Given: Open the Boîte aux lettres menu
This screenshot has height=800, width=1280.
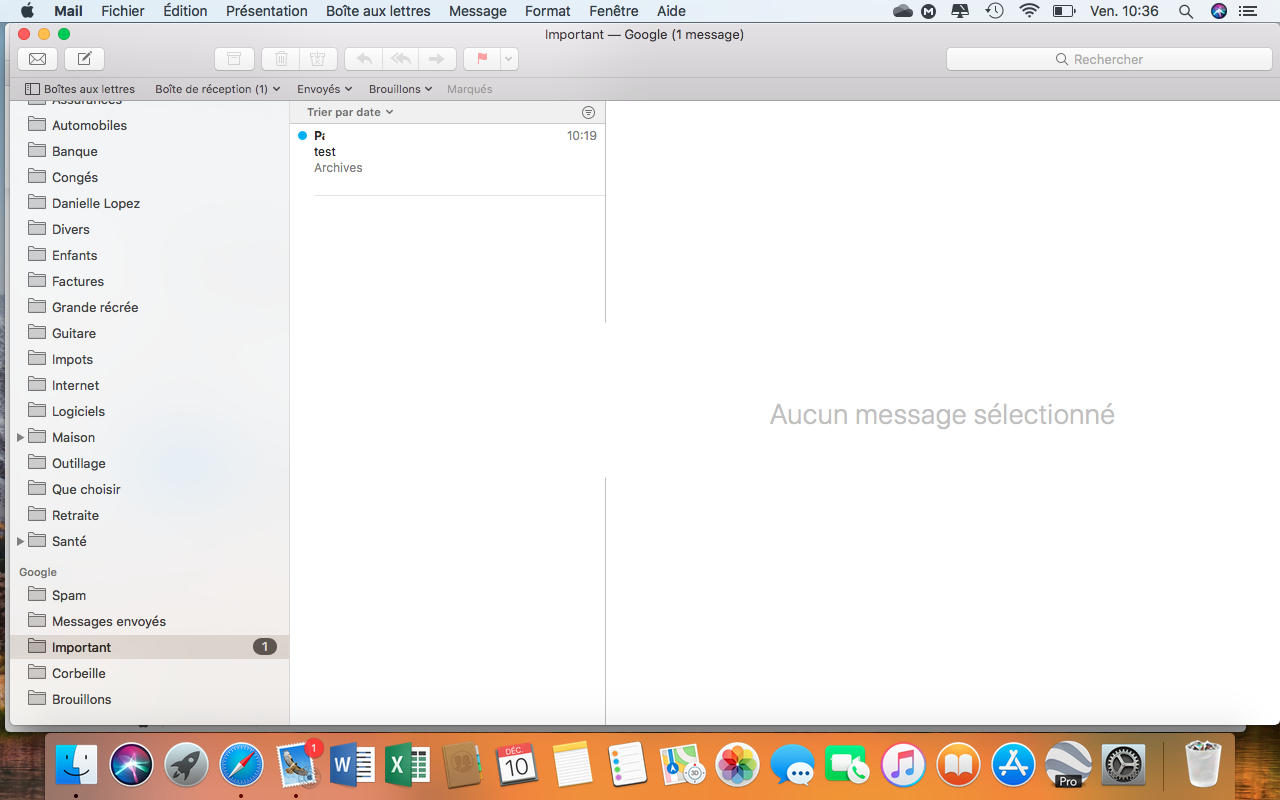Looking at the screenshot, I should (378, 11).
